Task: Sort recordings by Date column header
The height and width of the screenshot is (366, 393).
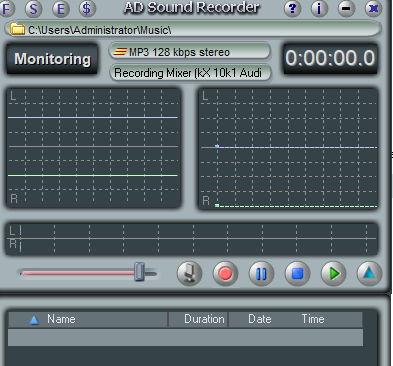Action: pos(260,319)
